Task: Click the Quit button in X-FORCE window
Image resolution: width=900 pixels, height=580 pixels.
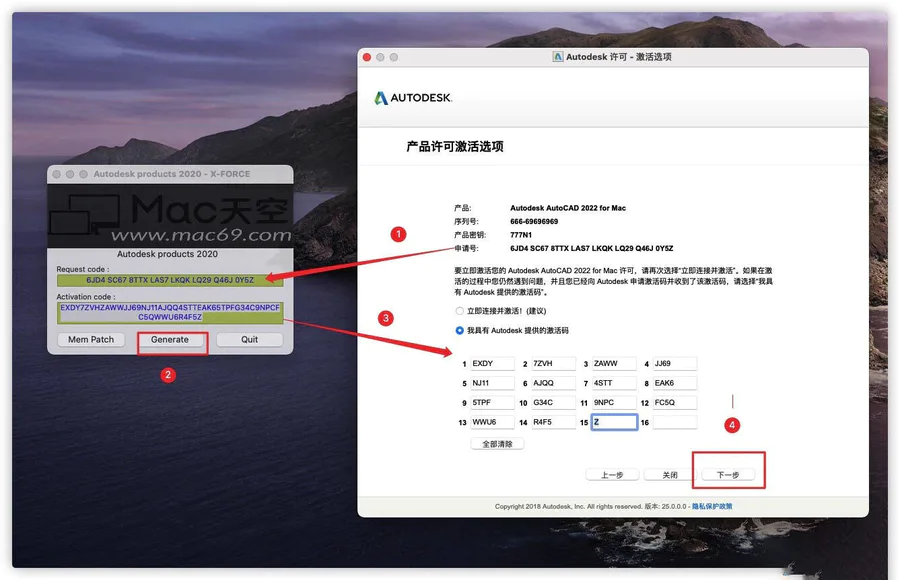Action: coord(249,340)
